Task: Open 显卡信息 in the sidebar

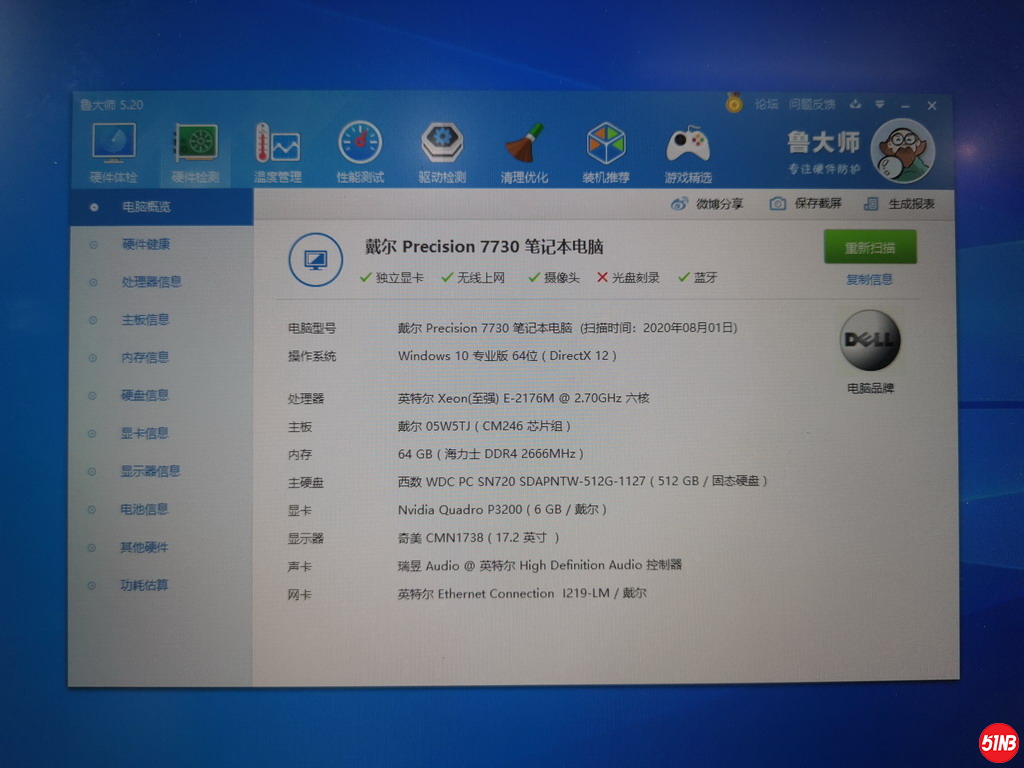Action: pos(145,433)
